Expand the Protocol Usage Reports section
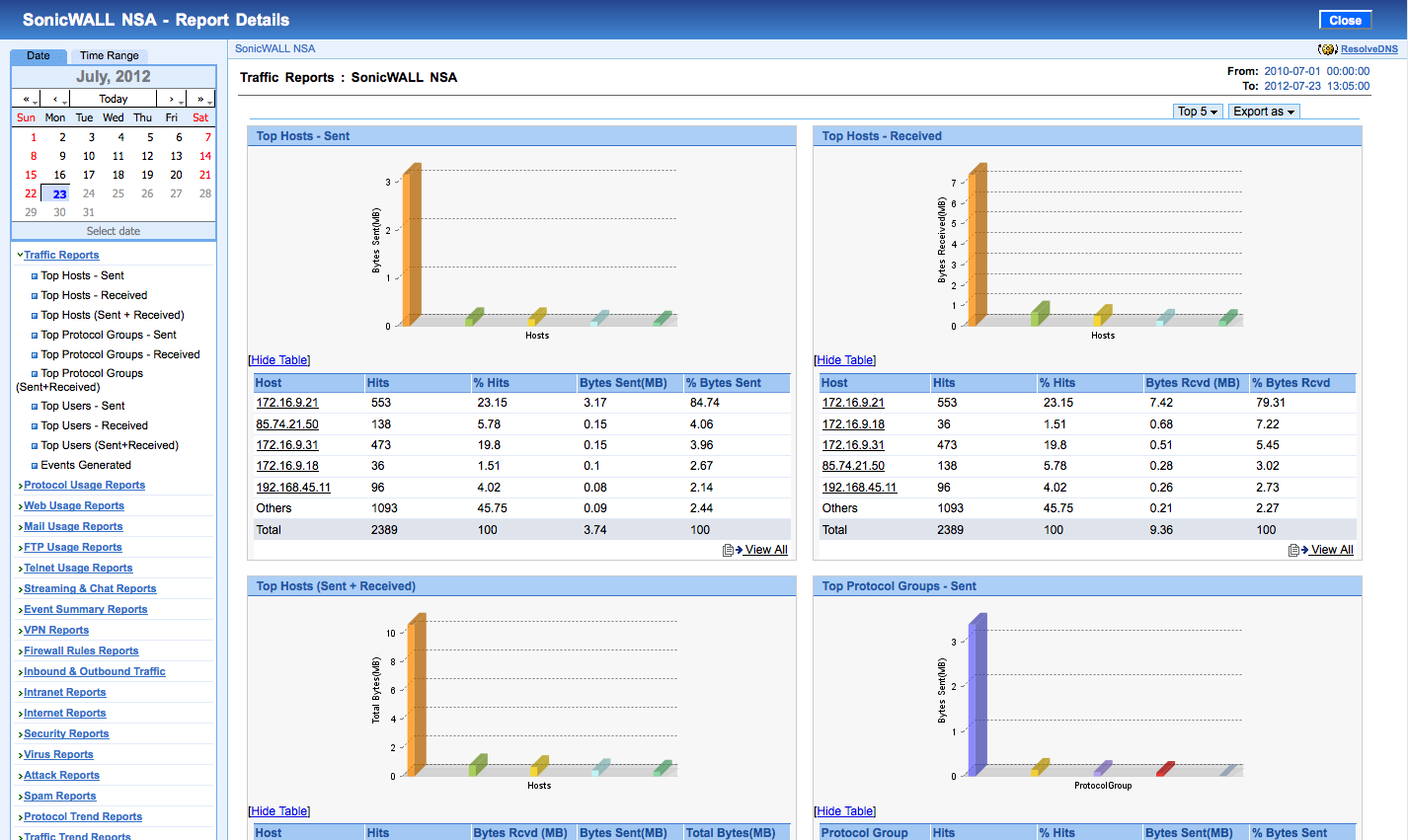Screen dimensions: 1408x840 pyautogui.click(x=84, y=486)
